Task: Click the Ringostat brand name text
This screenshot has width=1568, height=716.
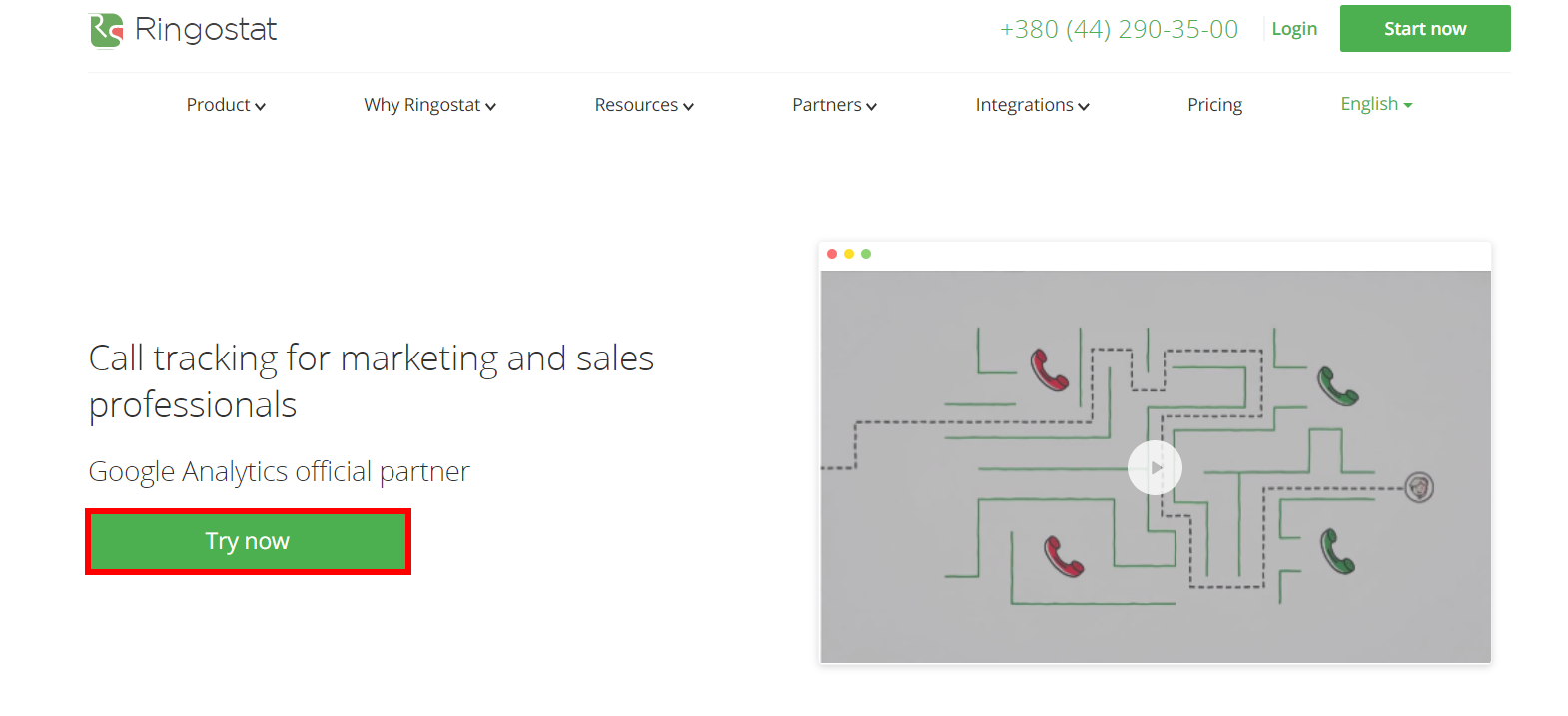Action: (x=206, y=30)
